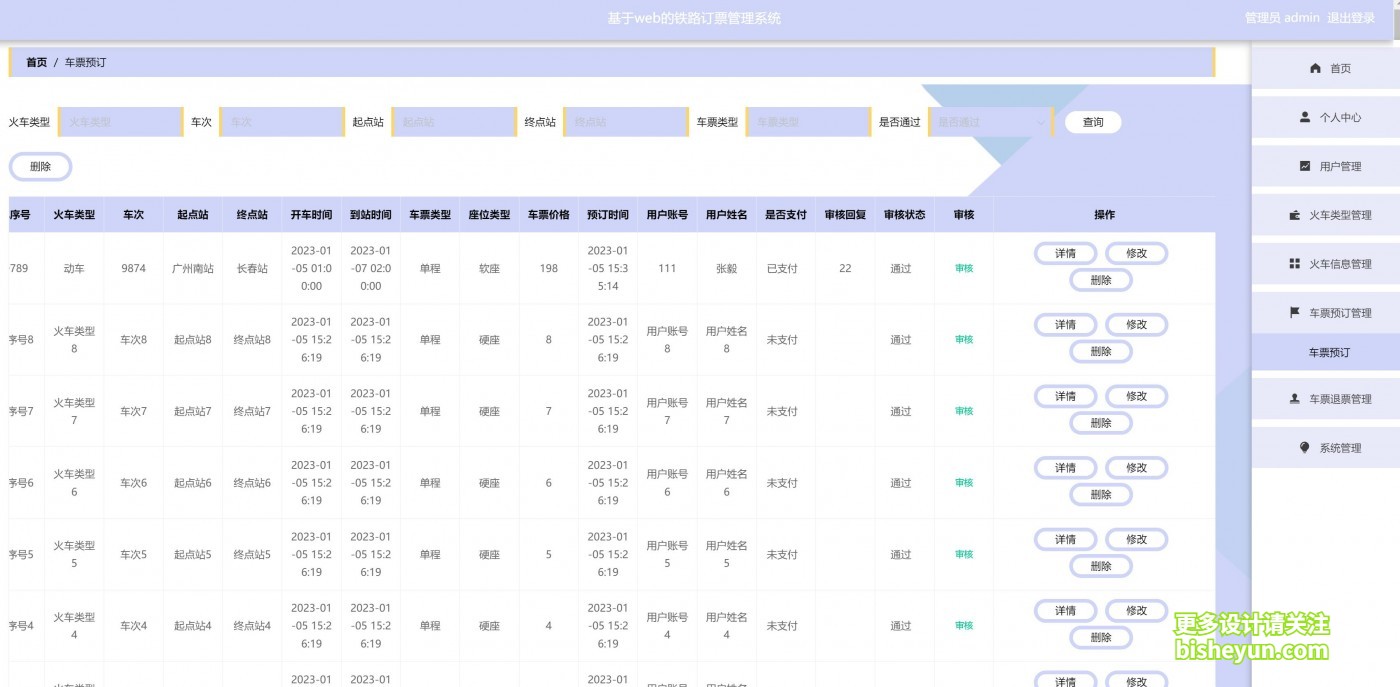Select the 车票预订 submenu item

point(1326,352)
